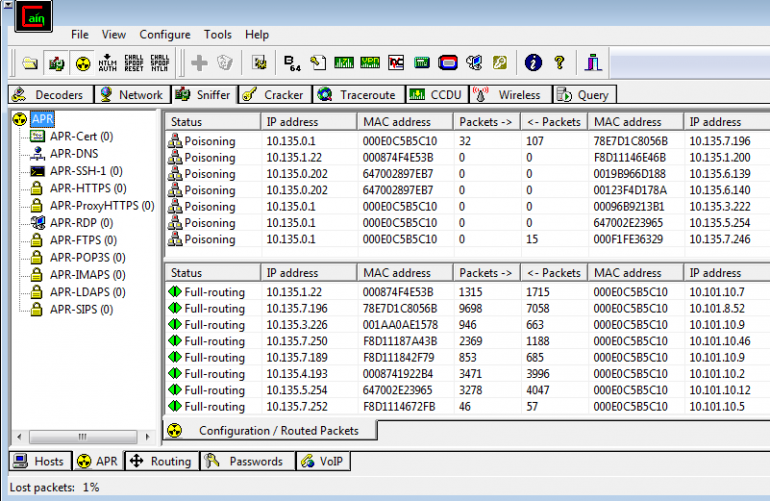Click the yellow key box revealer icon
Image resolution: width=770 pixels, height=501 pixels.
click(500, 63)
